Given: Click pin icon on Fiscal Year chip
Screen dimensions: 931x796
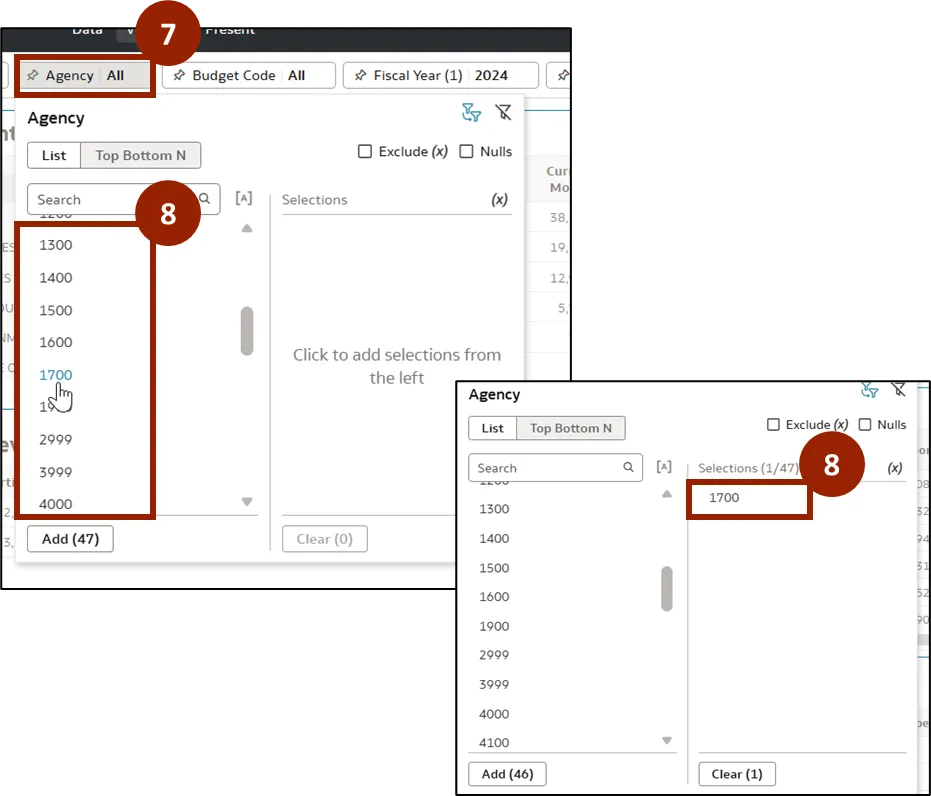Looking at the screenshot, I should (360, 75).
